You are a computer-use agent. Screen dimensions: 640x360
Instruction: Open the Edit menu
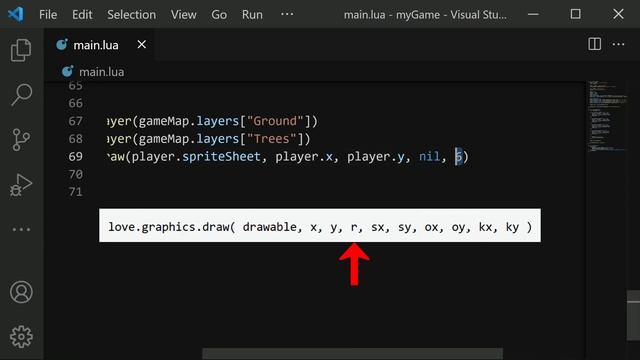[82, 15]
